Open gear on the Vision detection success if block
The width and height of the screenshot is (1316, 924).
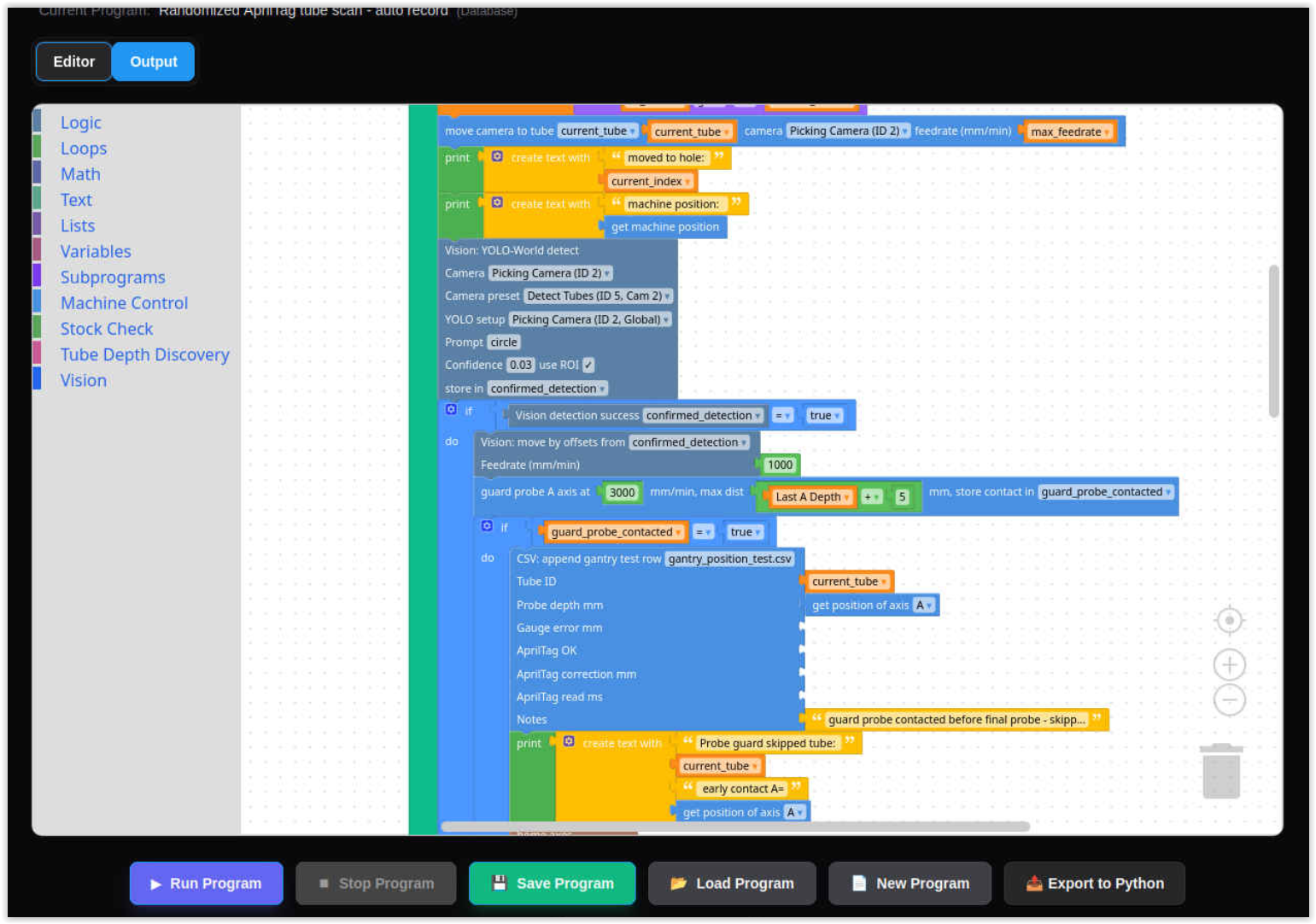coord(451,409)
